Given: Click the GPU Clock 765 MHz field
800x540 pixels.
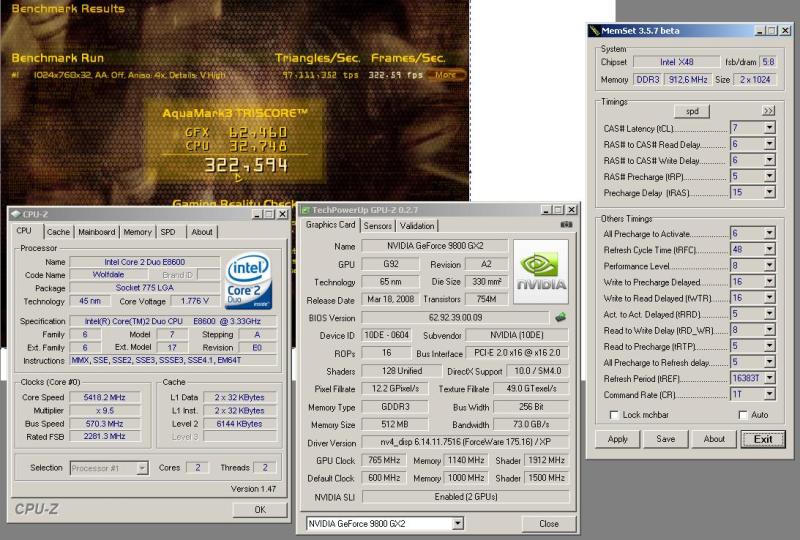Looking at the screenshot, I should pyautogui.click(x=384, y=460).
